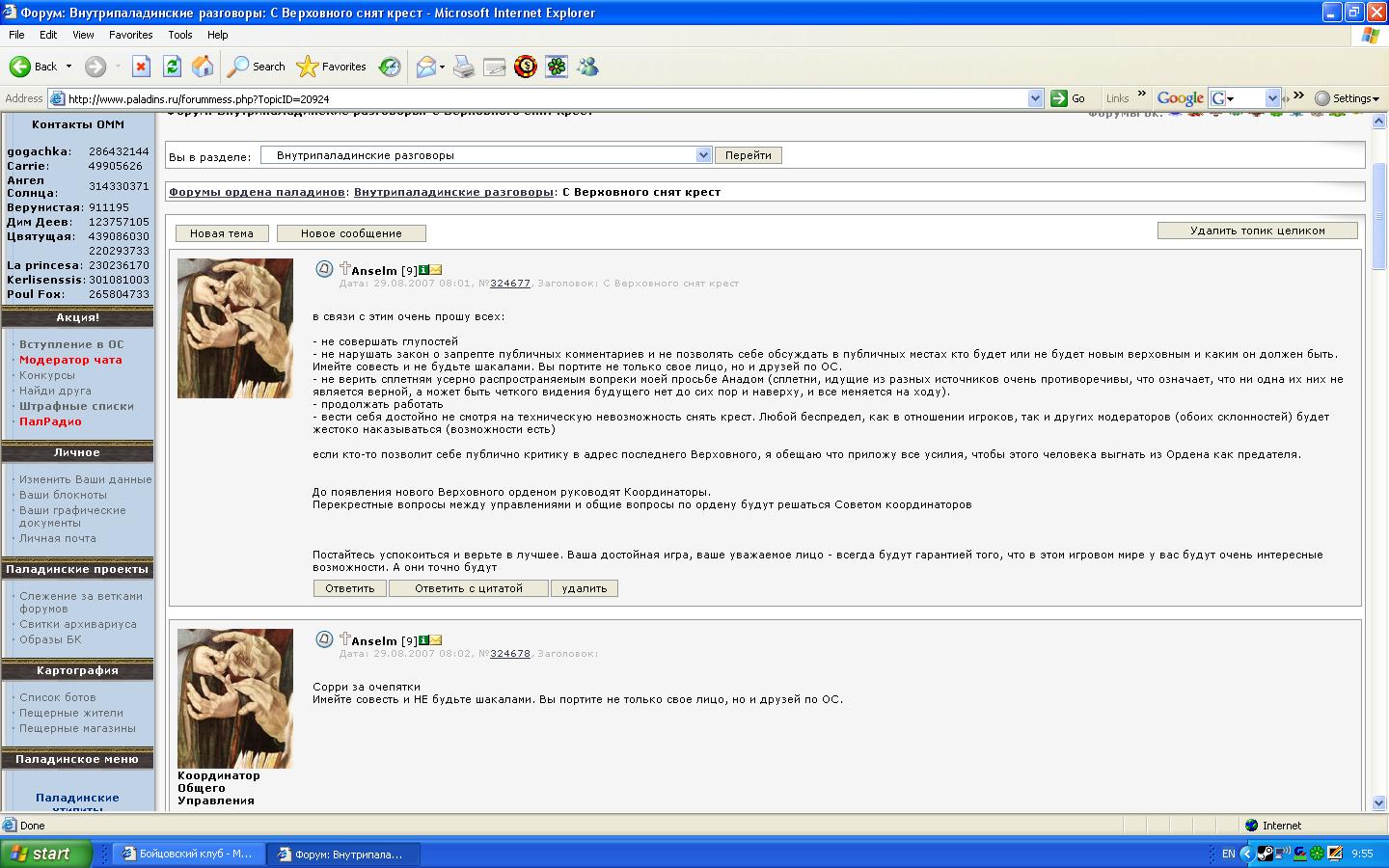This screenshot has width=1389, height=868.
Task: Open Google toolbar Settings dropdown
Action: 1348,98
